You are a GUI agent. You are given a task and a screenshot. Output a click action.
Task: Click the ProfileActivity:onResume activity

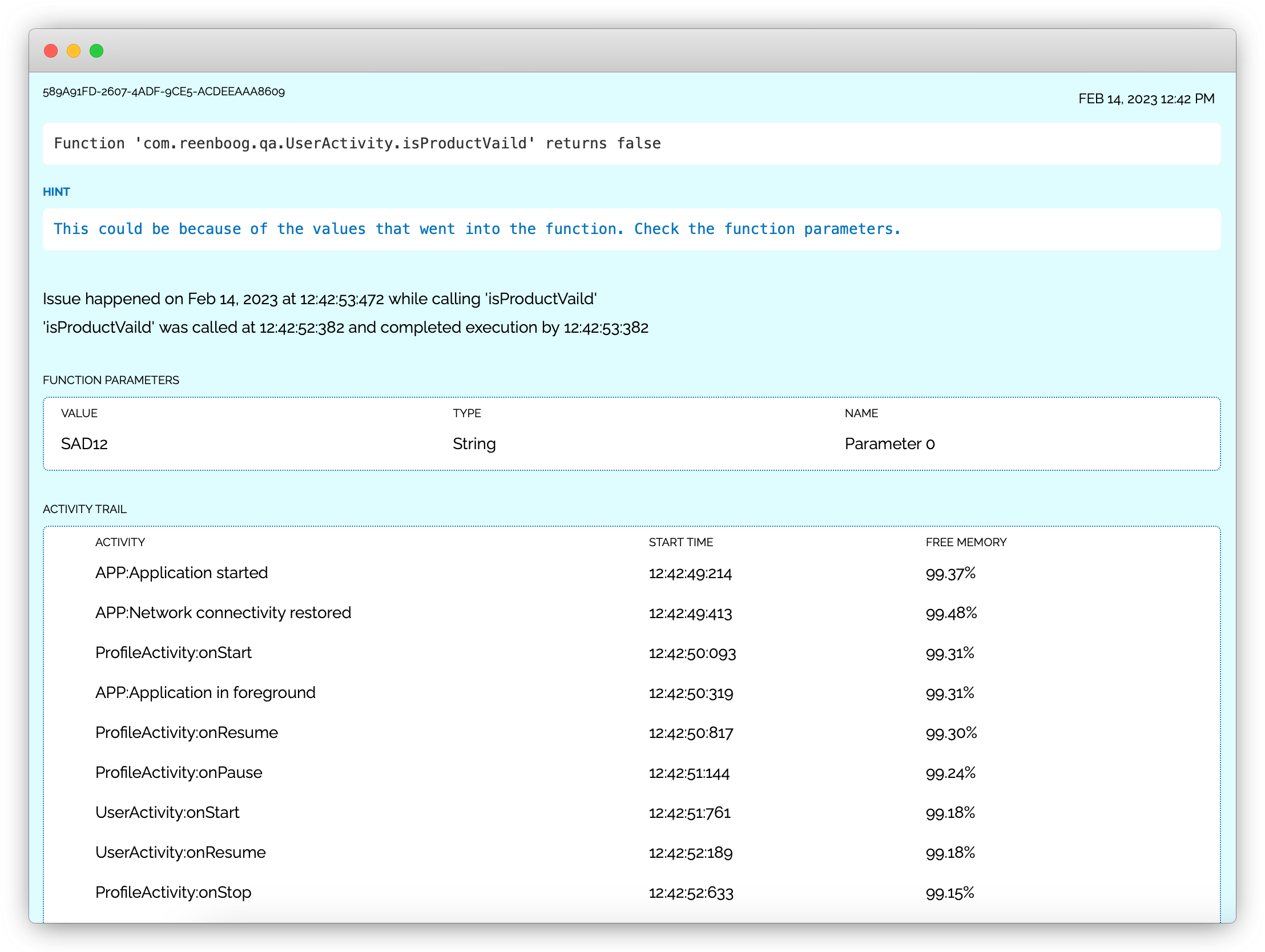pos(187,733)
